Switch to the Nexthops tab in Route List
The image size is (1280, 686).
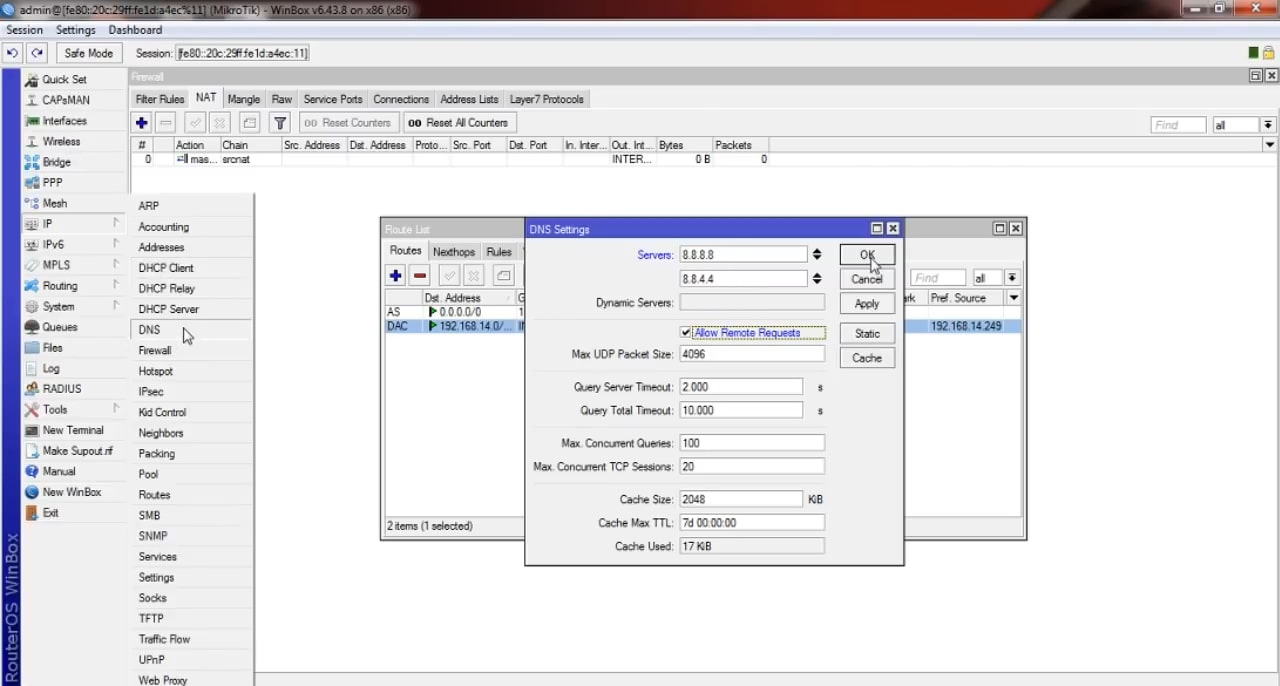click(x=453, y=251)
